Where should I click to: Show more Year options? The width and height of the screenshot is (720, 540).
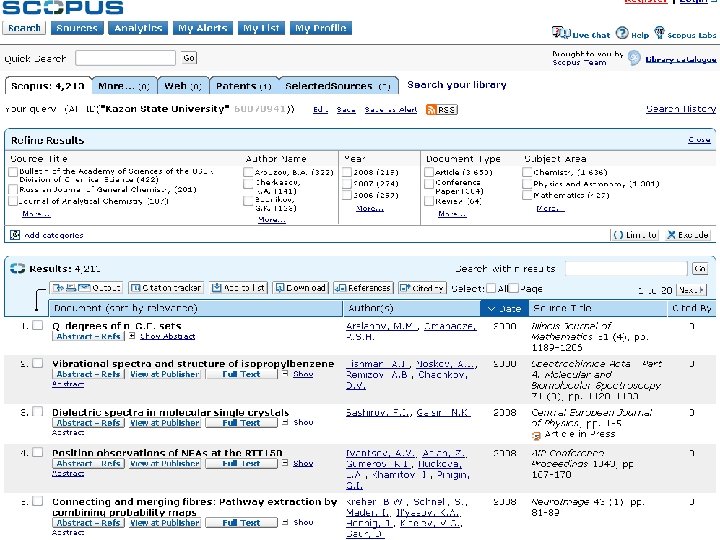[370, 208]
